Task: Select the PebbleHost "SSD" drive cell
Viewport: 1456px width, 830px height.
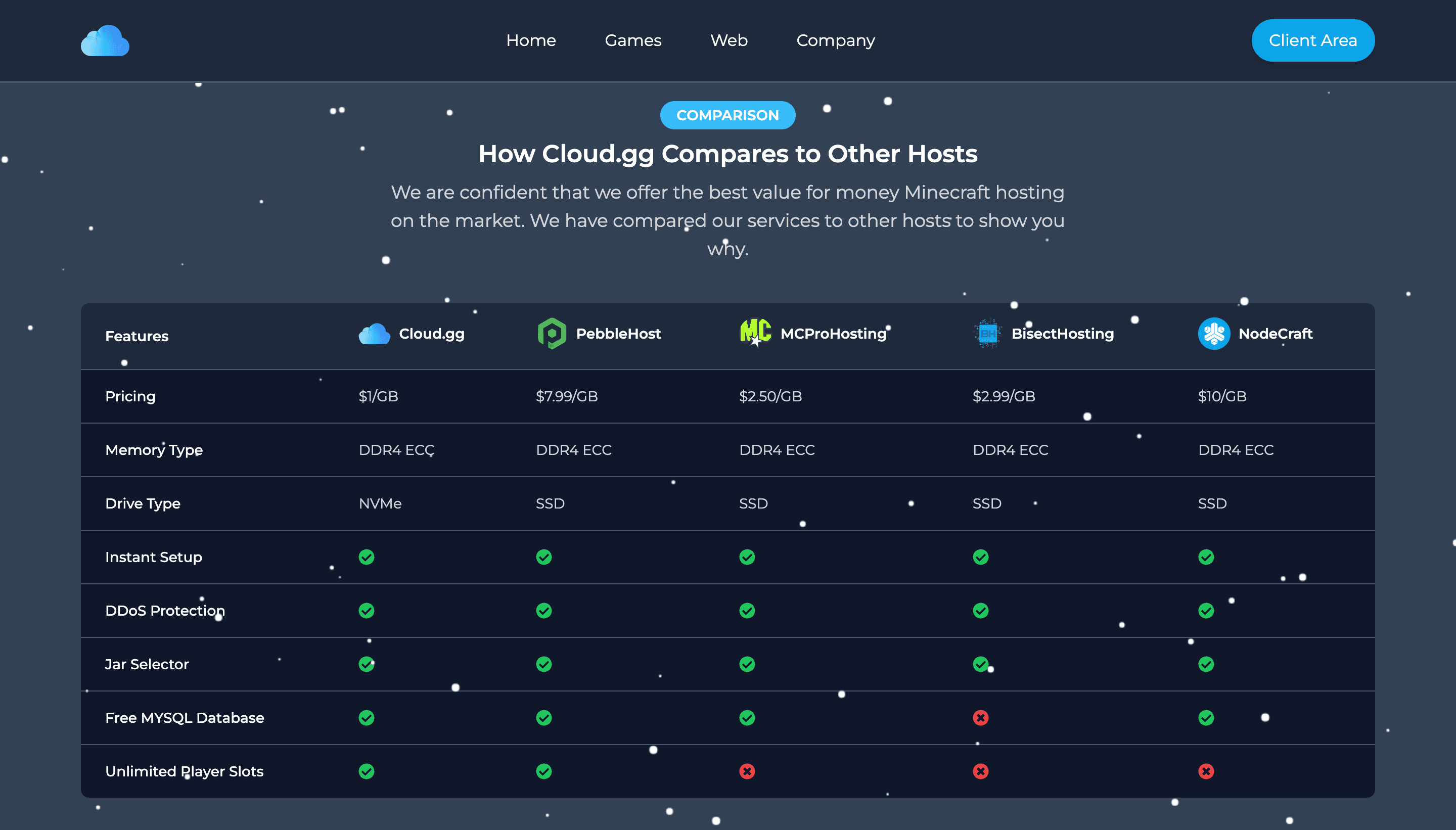Action: (550, 503)
